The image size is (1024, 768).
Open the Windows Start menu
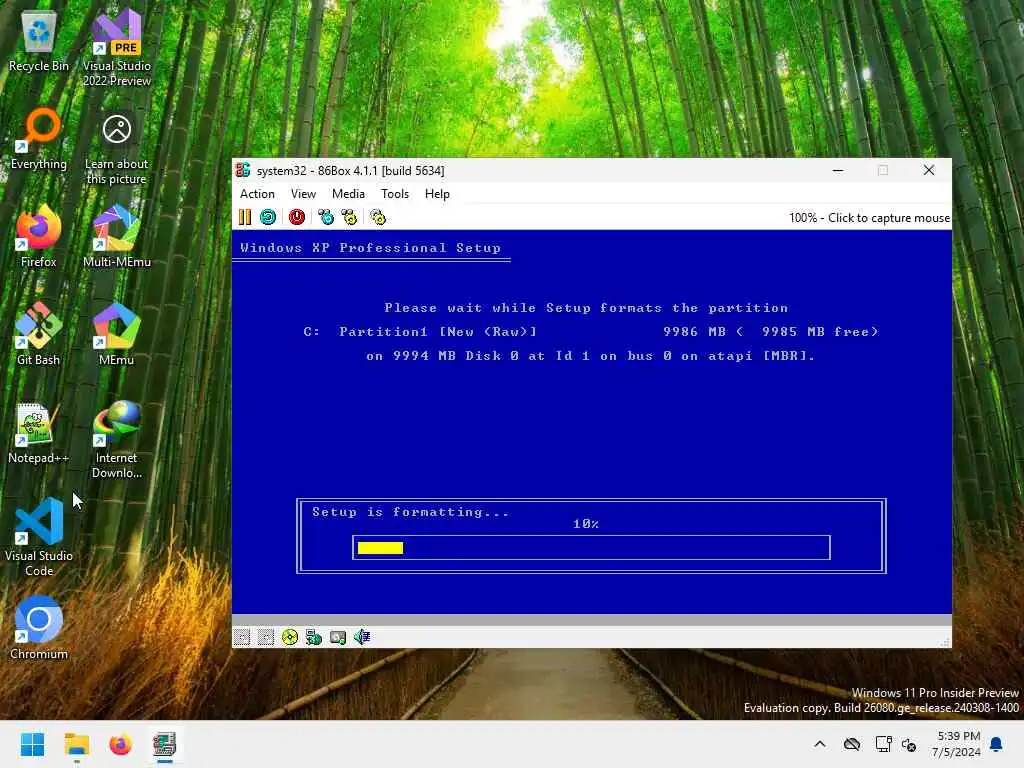click(33, 744)
